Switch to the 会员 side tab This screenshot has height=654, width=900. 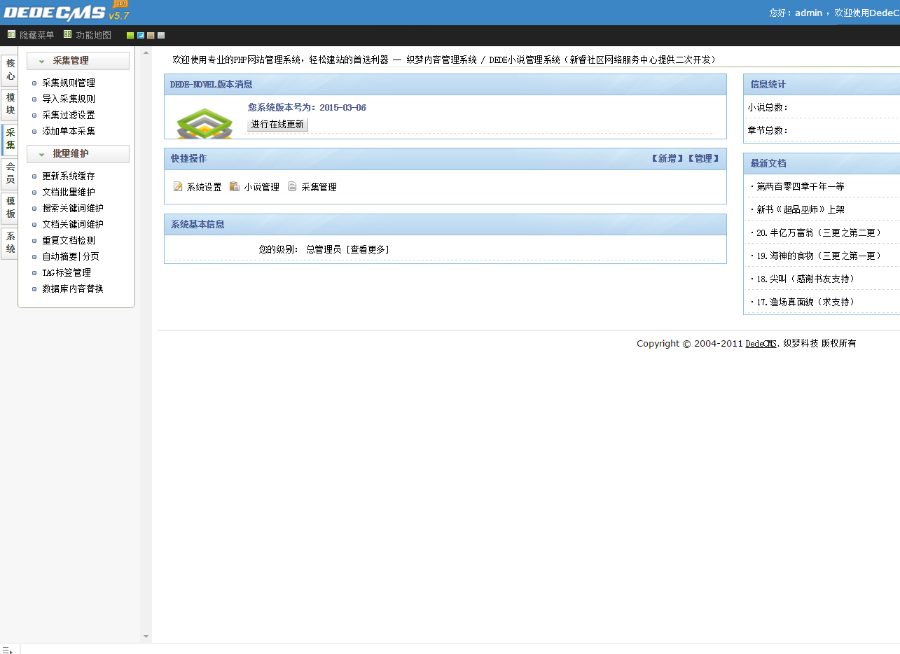10,172
